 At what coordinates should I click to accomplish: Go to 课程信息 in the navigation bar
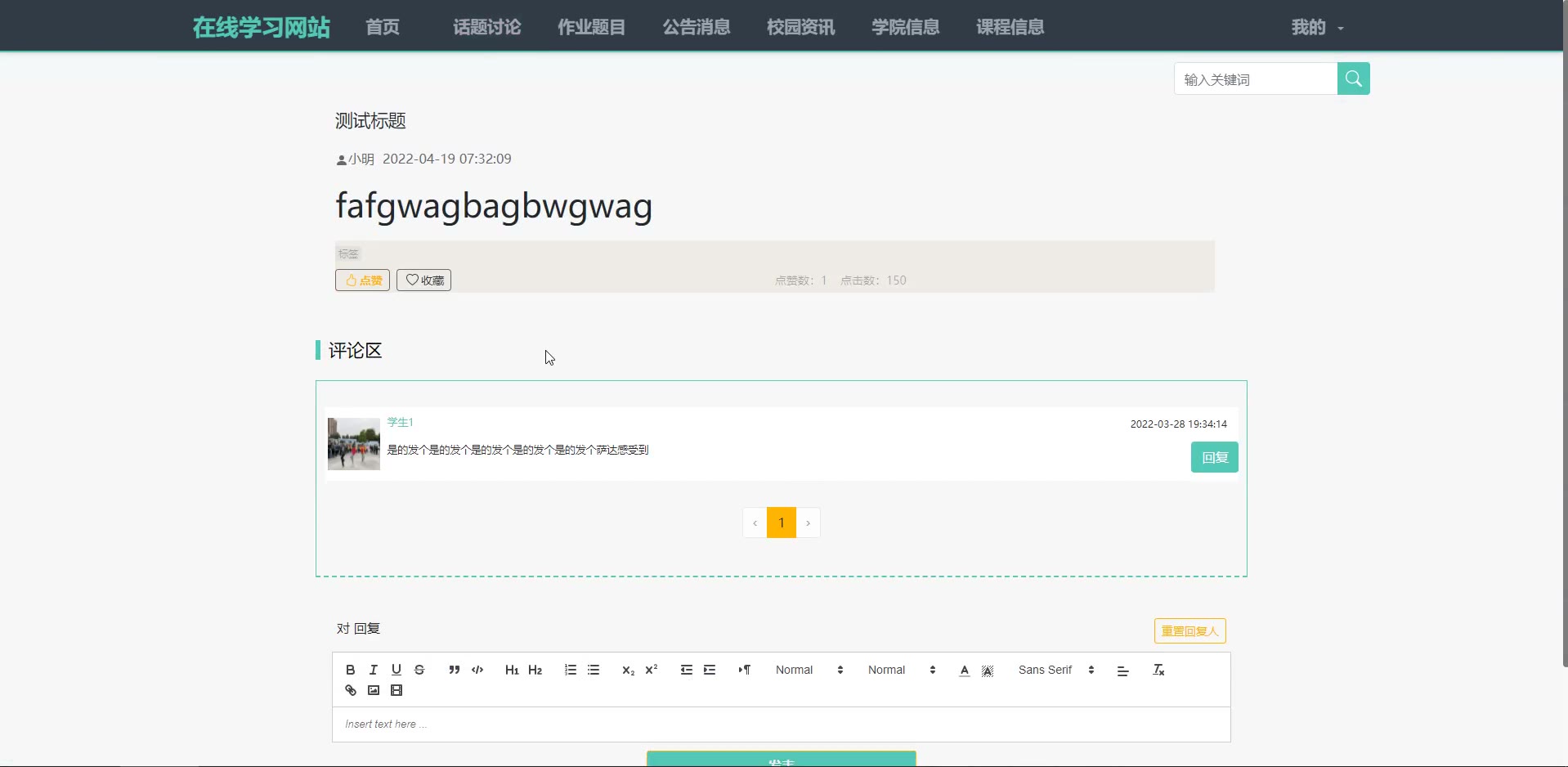[x=1010, y=27]
